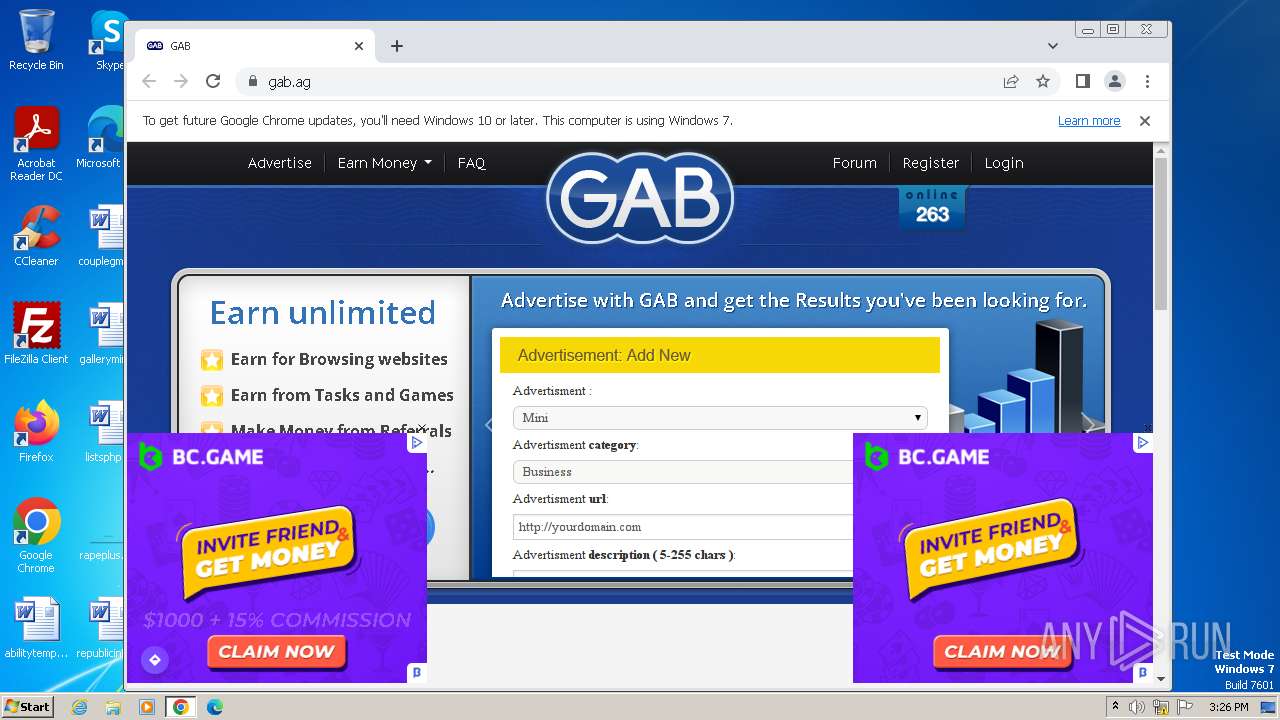1280x720 pixels.
Task: Open Chrome side panel icon
Action: click(x=1082, y=81)
